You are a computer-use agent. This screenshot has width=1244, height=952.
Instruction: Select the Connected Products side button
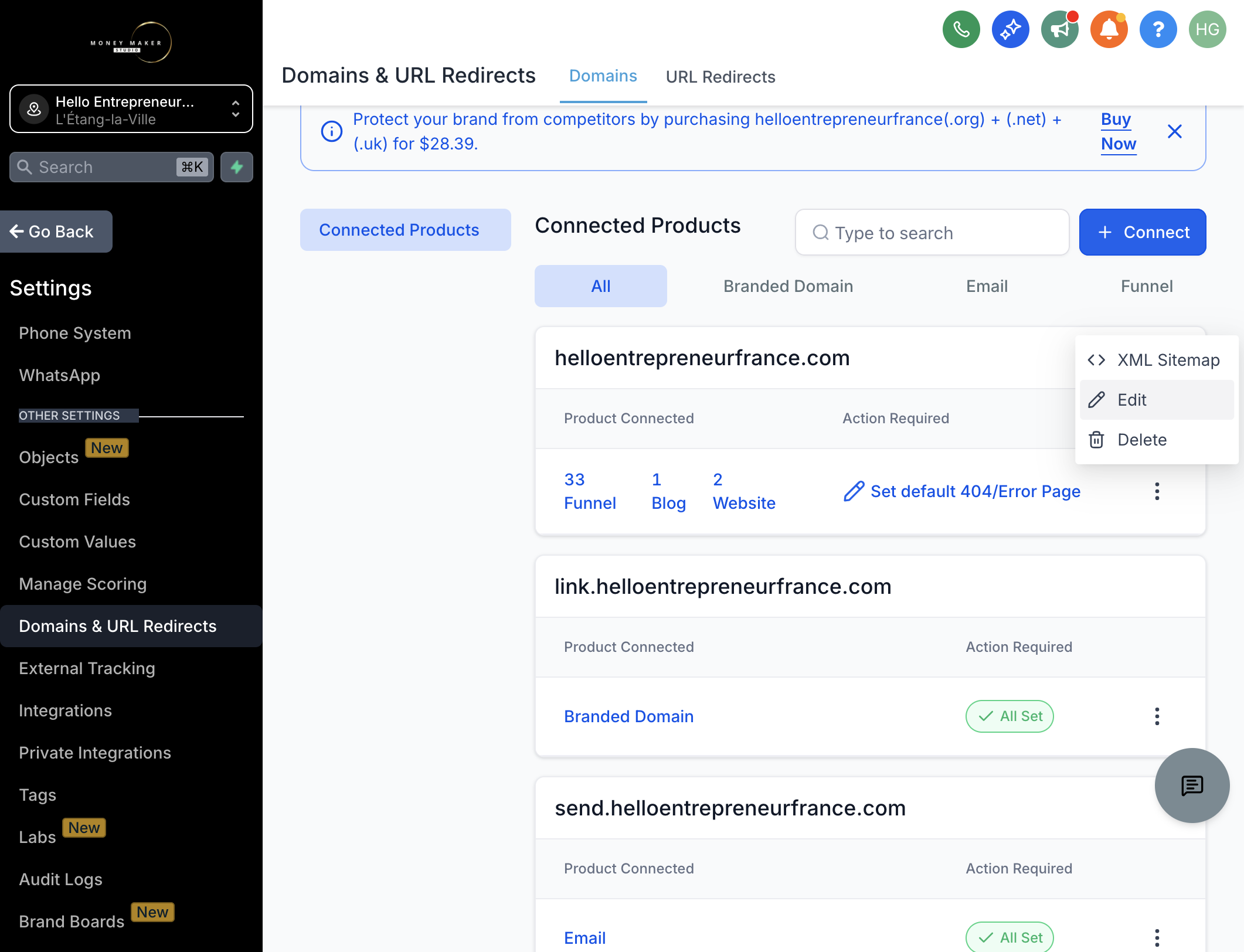tap(406, 230)
